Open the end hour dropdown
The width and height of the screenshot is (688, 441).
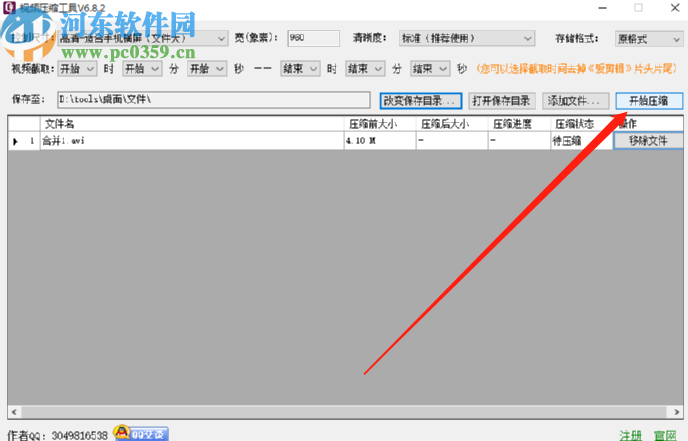click(300, 69)
